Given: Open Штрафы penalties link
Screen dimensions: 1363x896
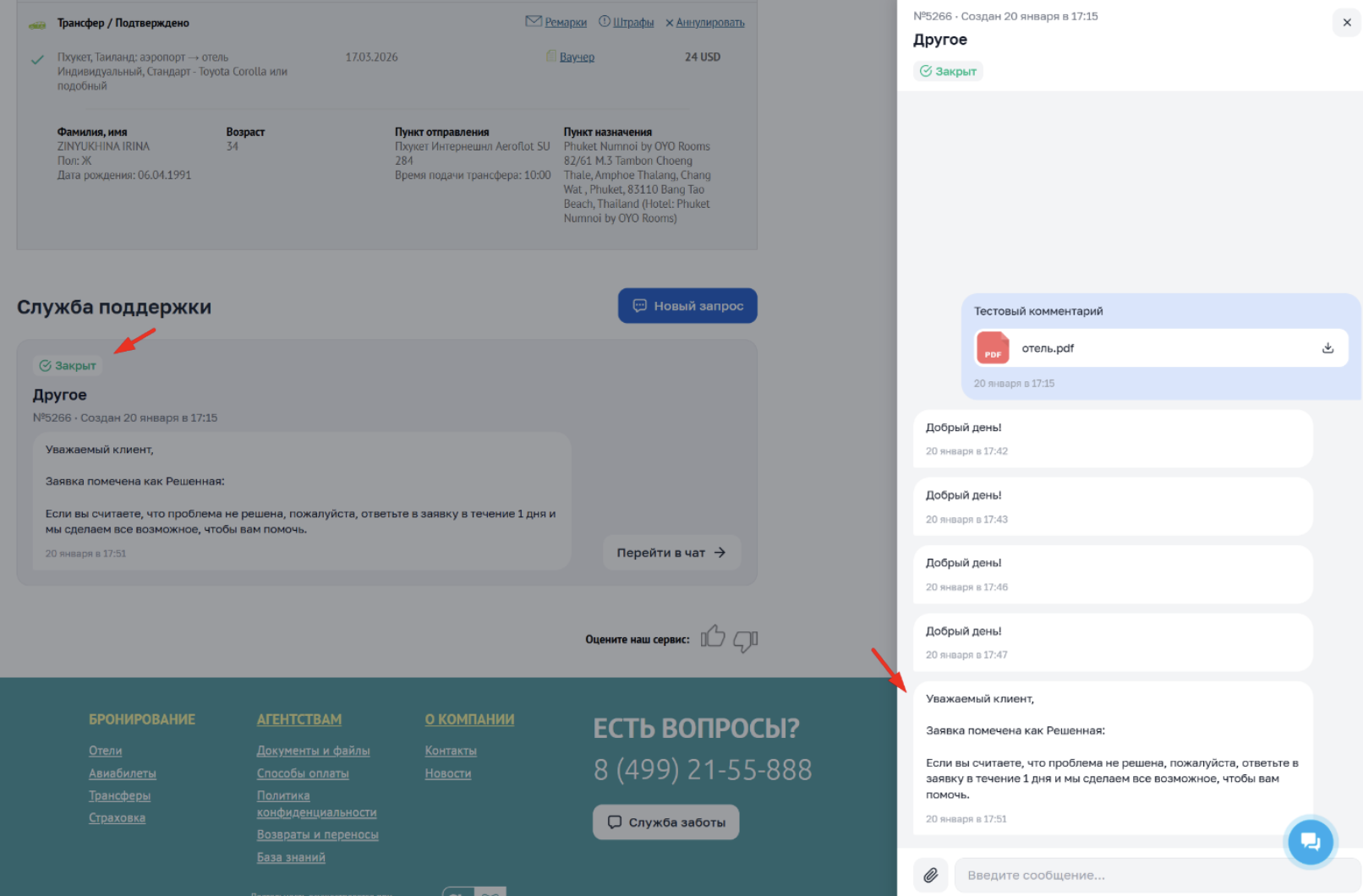Looking at the screenshot, I should tap(632, 23).
